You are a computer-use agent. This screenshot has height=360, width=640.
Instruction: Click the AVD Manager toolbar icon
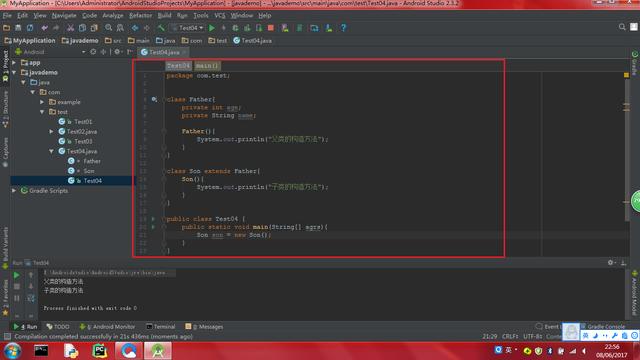(285, 28)
